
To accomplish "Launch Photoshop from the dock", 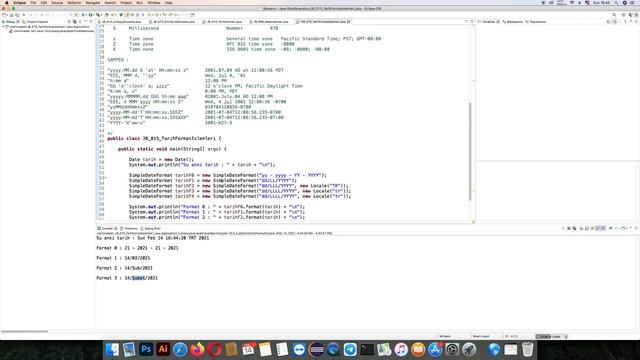I will (x=146, y=349).
